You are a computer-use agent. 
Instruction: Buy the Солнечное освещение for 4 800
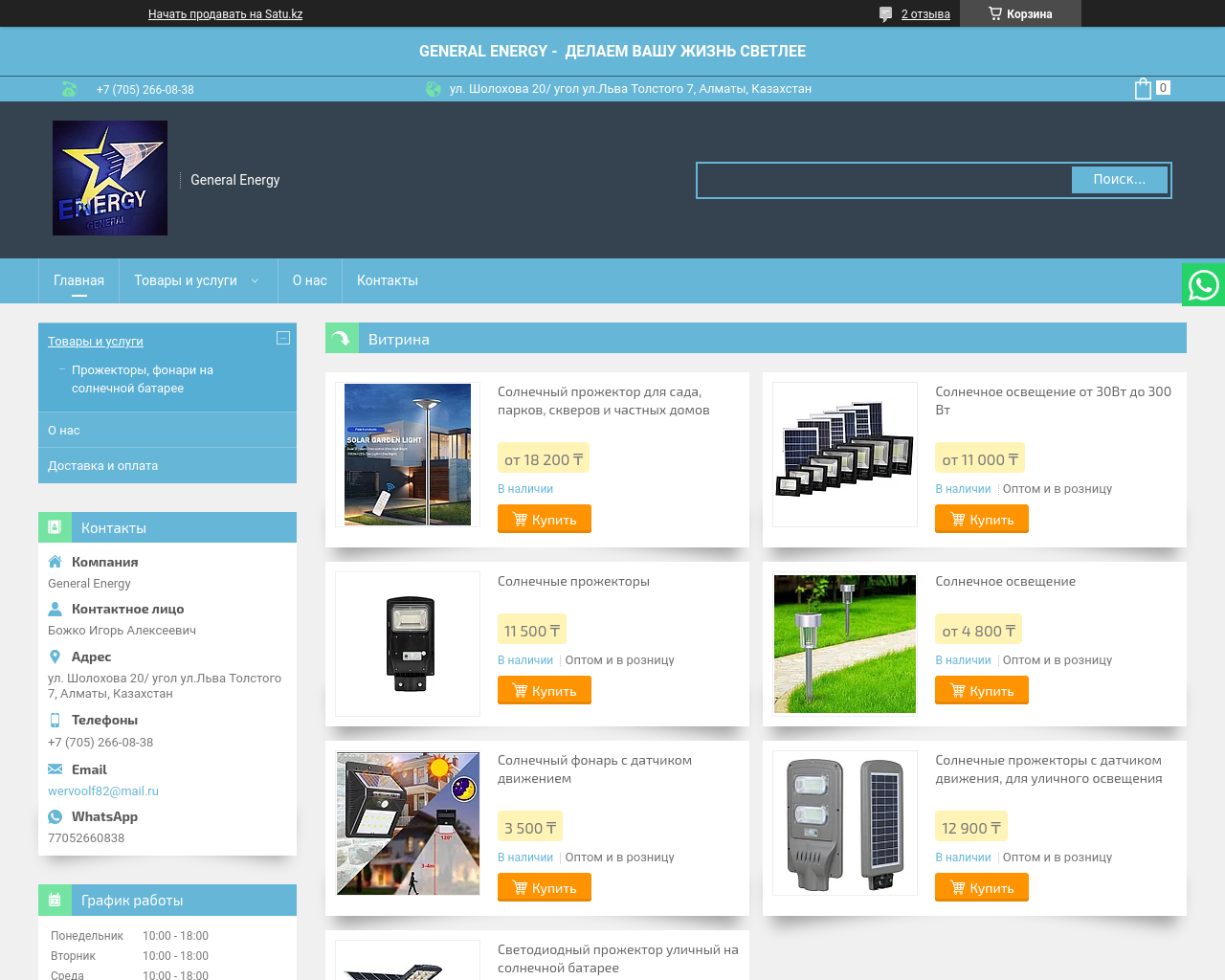[982, 690]
